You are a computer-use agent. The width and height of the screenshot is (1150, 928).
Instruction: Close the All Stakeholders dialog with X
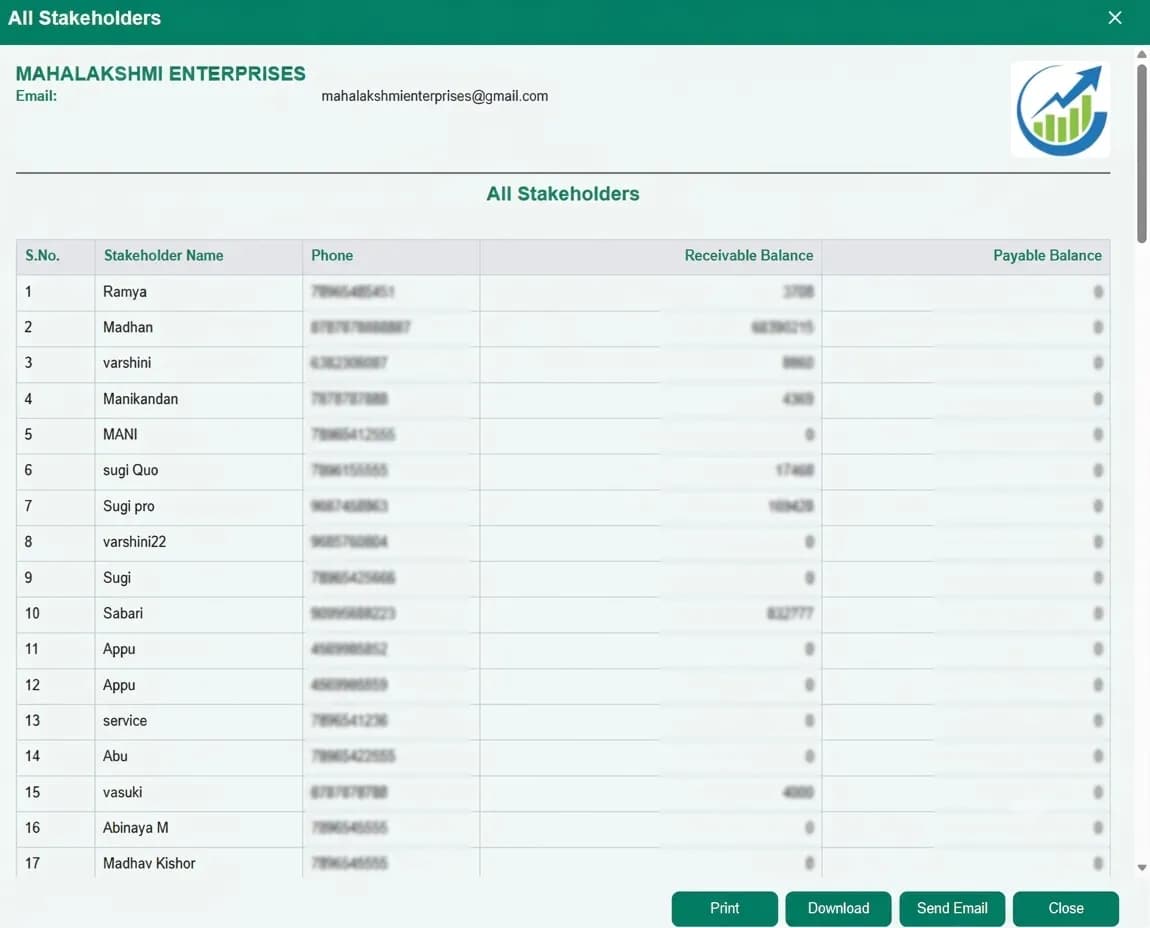(1114, 18)
